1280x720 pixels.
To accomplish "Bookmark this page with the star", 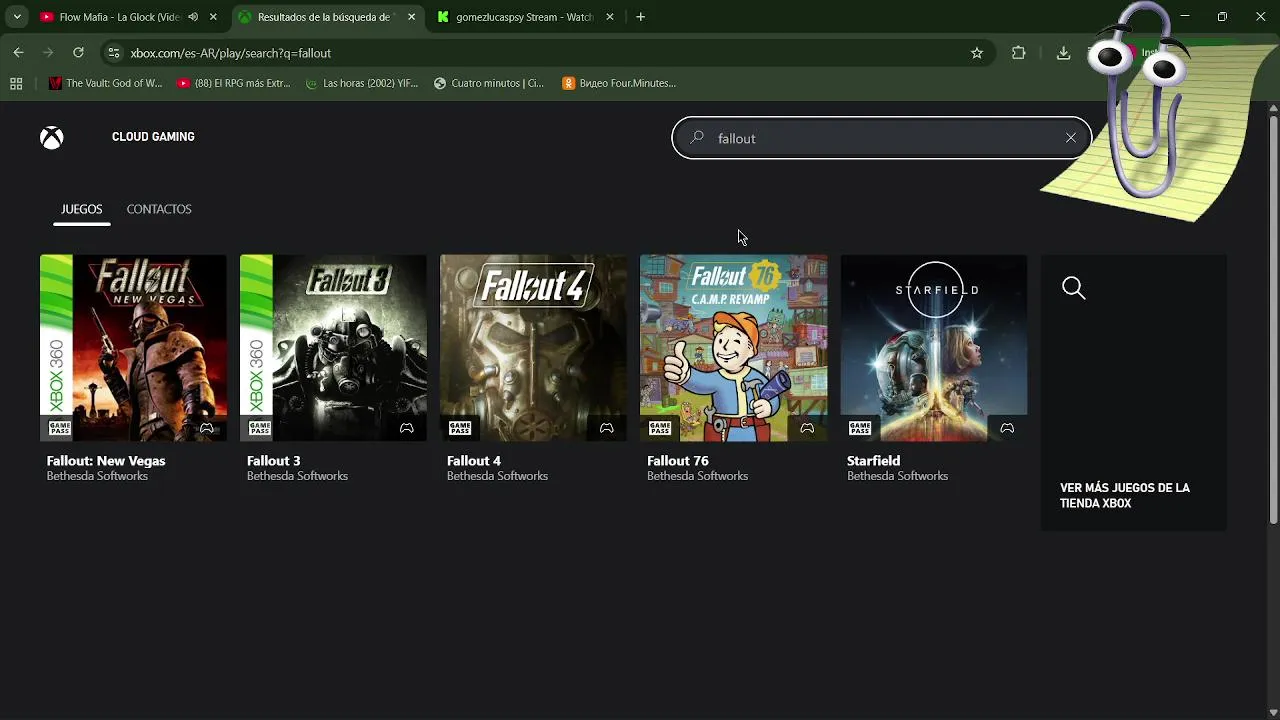I will point(977,53).
